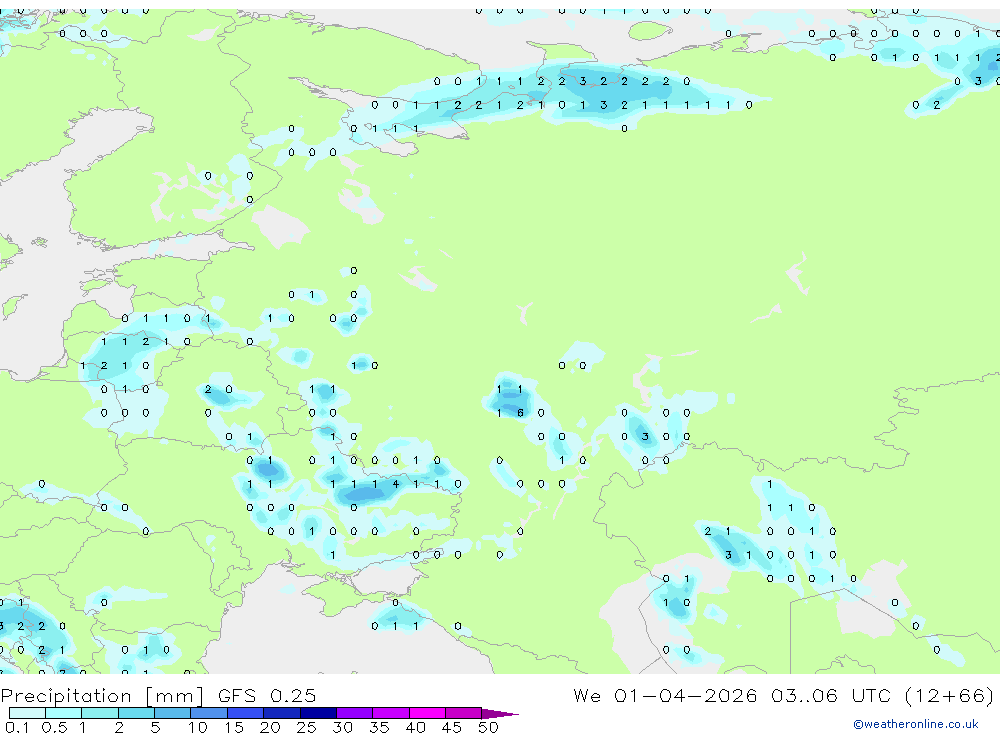Click the "15" legend scale label
1000x733 pixels.
click(x=234, y=727)
